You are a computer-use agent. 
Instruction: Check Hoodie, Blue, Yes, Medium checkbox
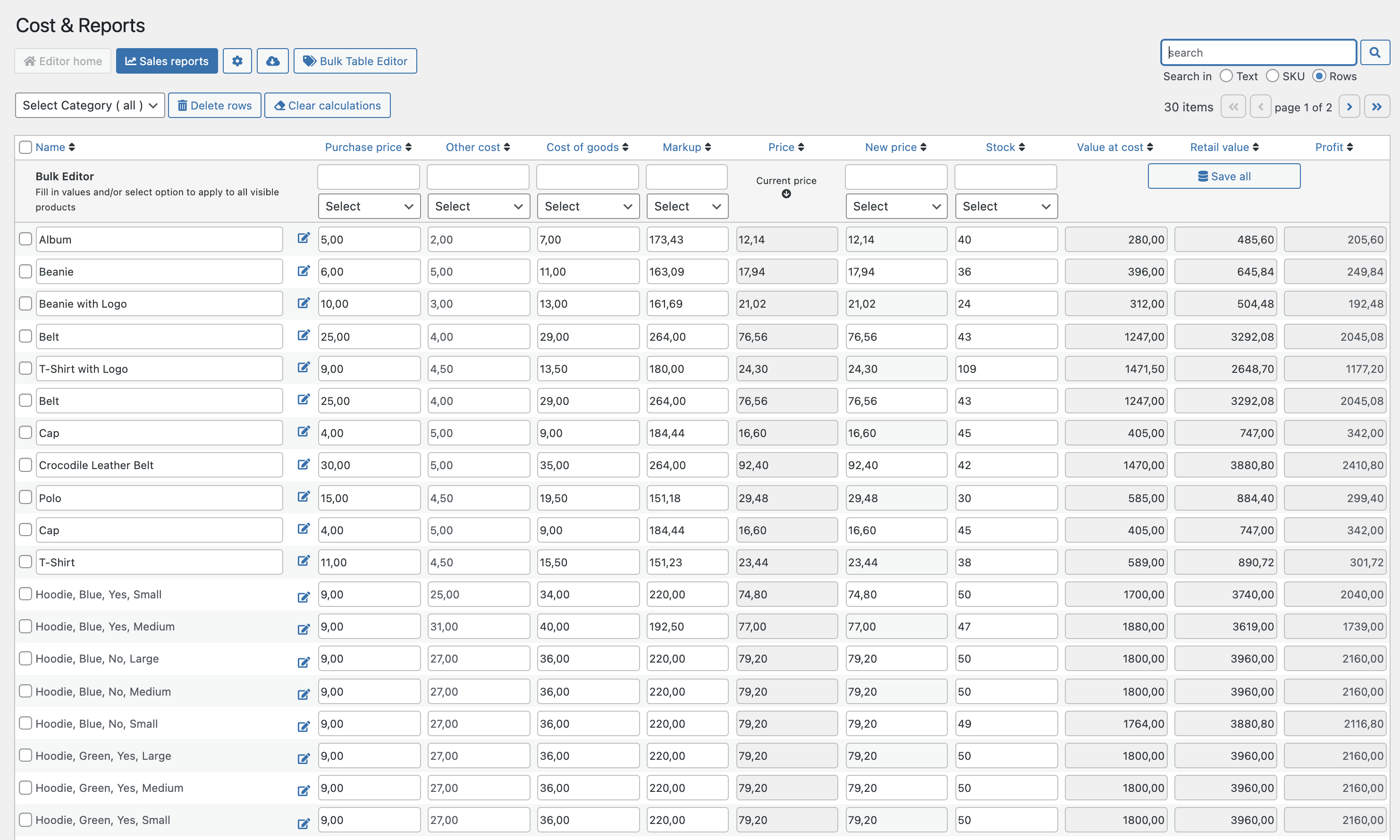tap(25, 626)
